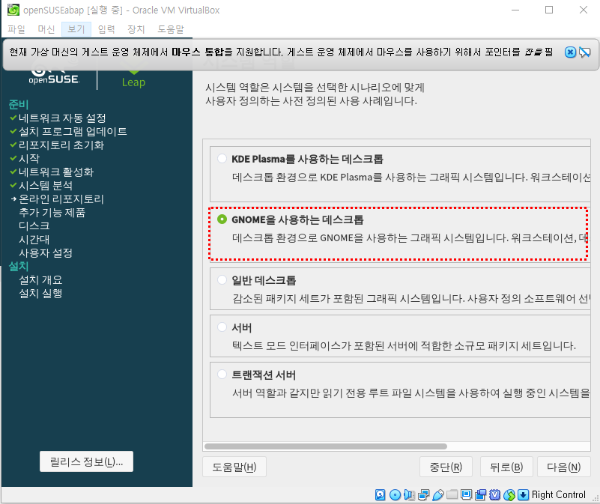
Task: Click 설치 실행 sidebar step
Action: (x=41, y=293)
